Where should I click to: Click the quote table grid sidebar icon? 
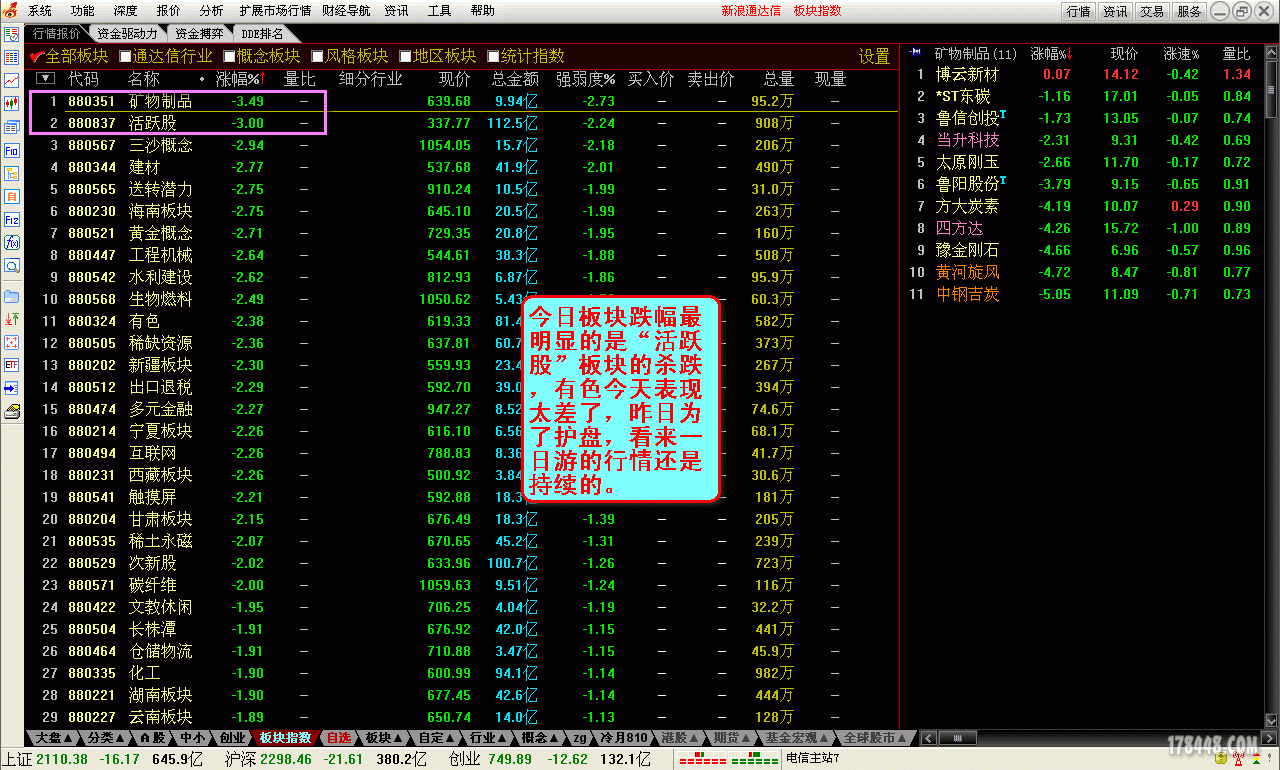[12, 58]
